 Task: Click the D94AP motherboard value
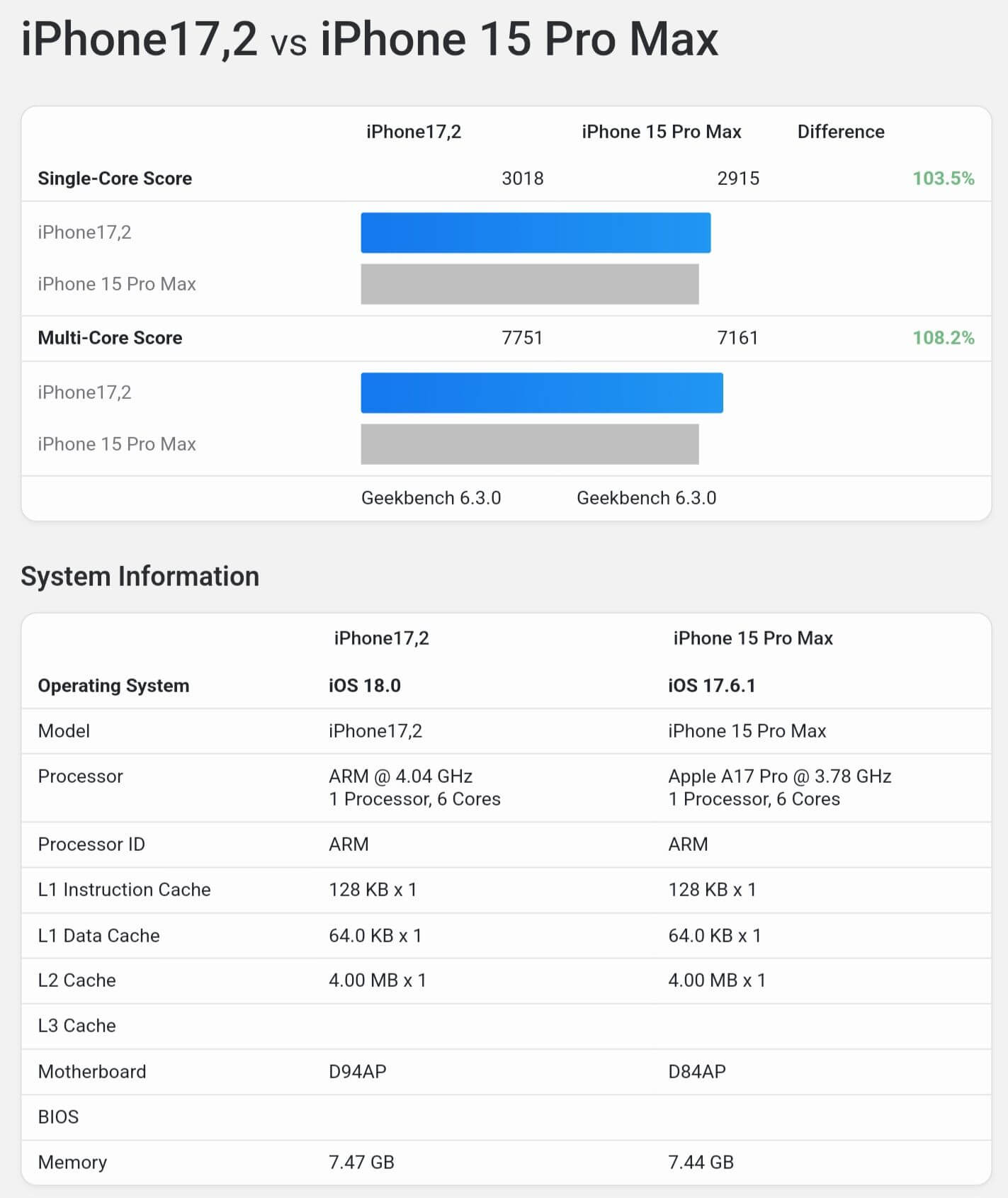(x=358, y=1072)
